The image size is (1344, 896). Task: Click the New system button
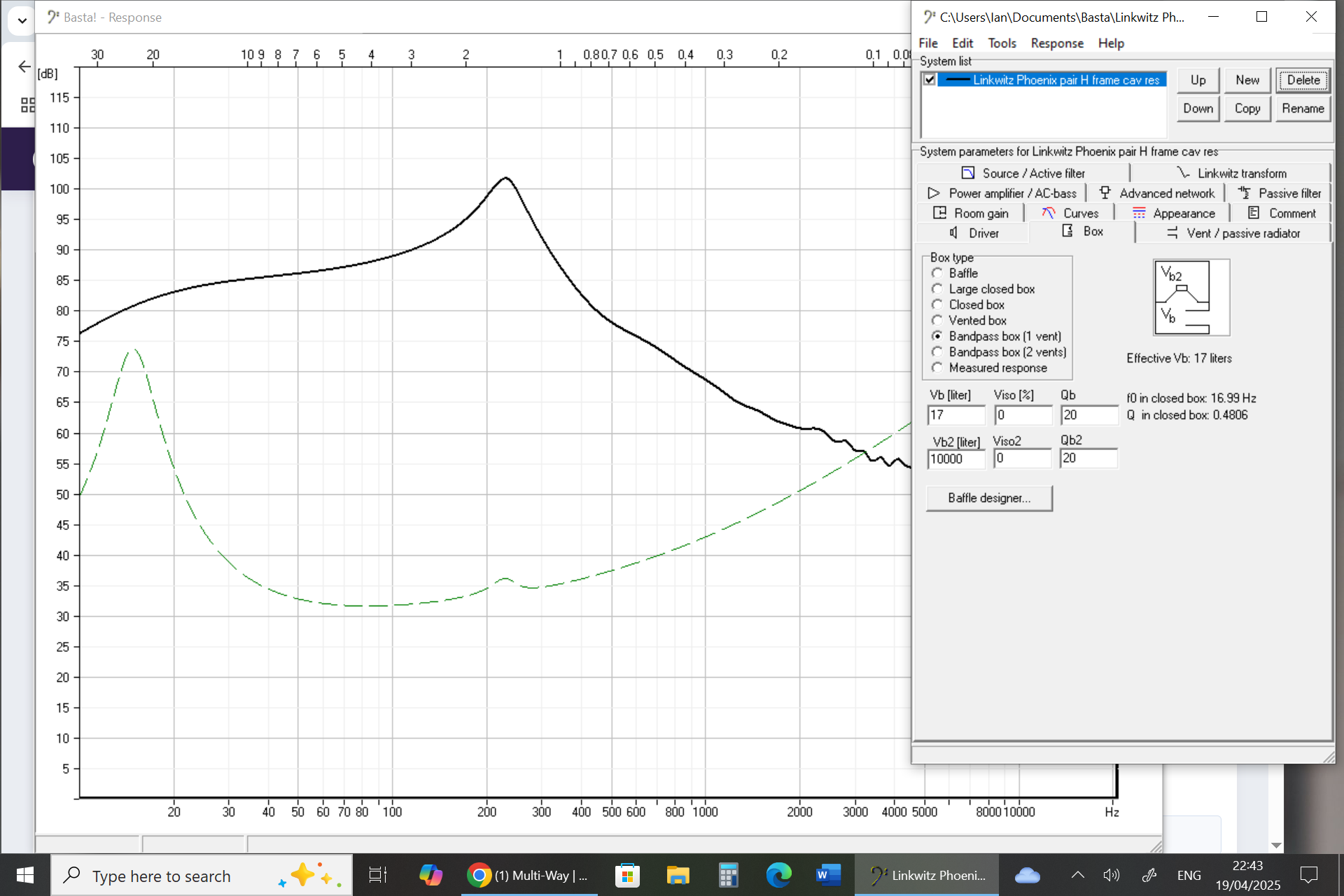[1247, 80]
